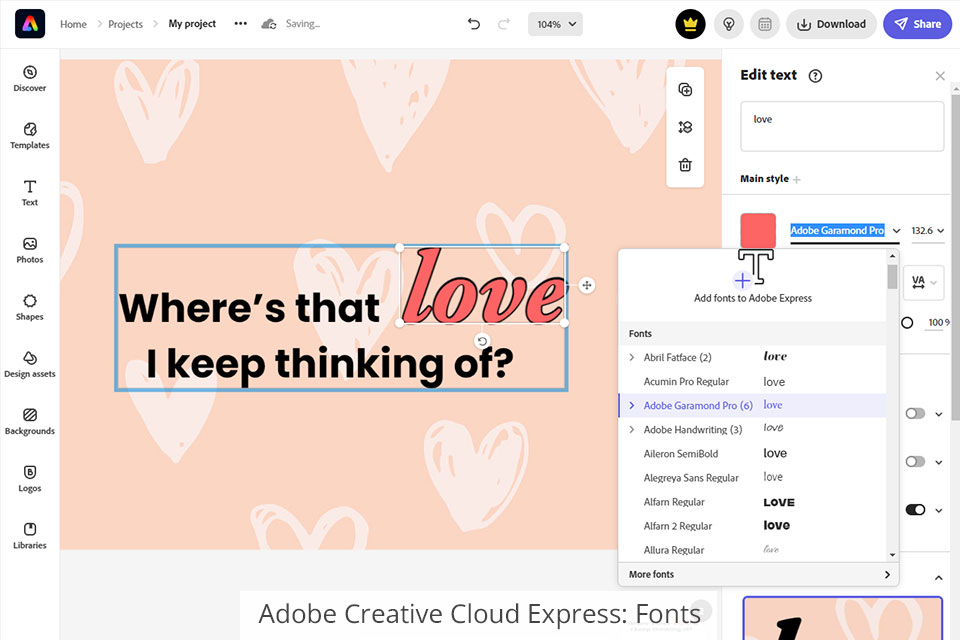Image resolution: width=960 pixels, height=640 pixels.
Task: Expand the Adobe Handwriting font family
Action: click(x=632, y=429)
